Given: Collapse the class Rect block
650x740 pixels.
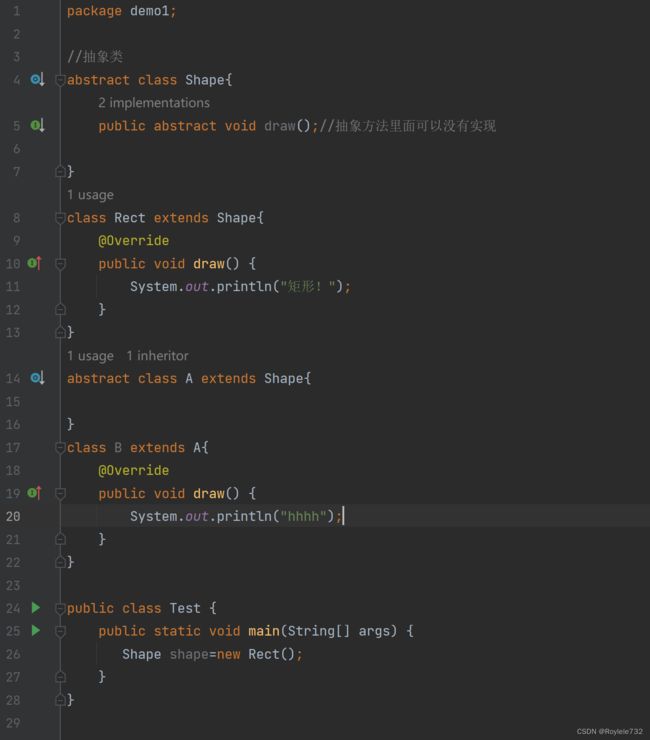Looking at the screenshot, I should point(60,218).
